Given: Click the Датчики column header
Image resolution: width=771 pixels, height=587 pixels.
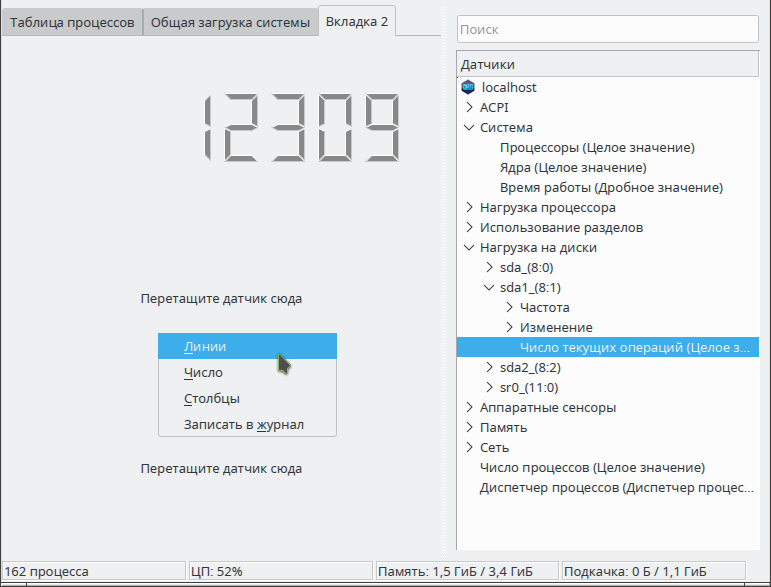Looking at the screenshot, I should click(x=608, y=64).
